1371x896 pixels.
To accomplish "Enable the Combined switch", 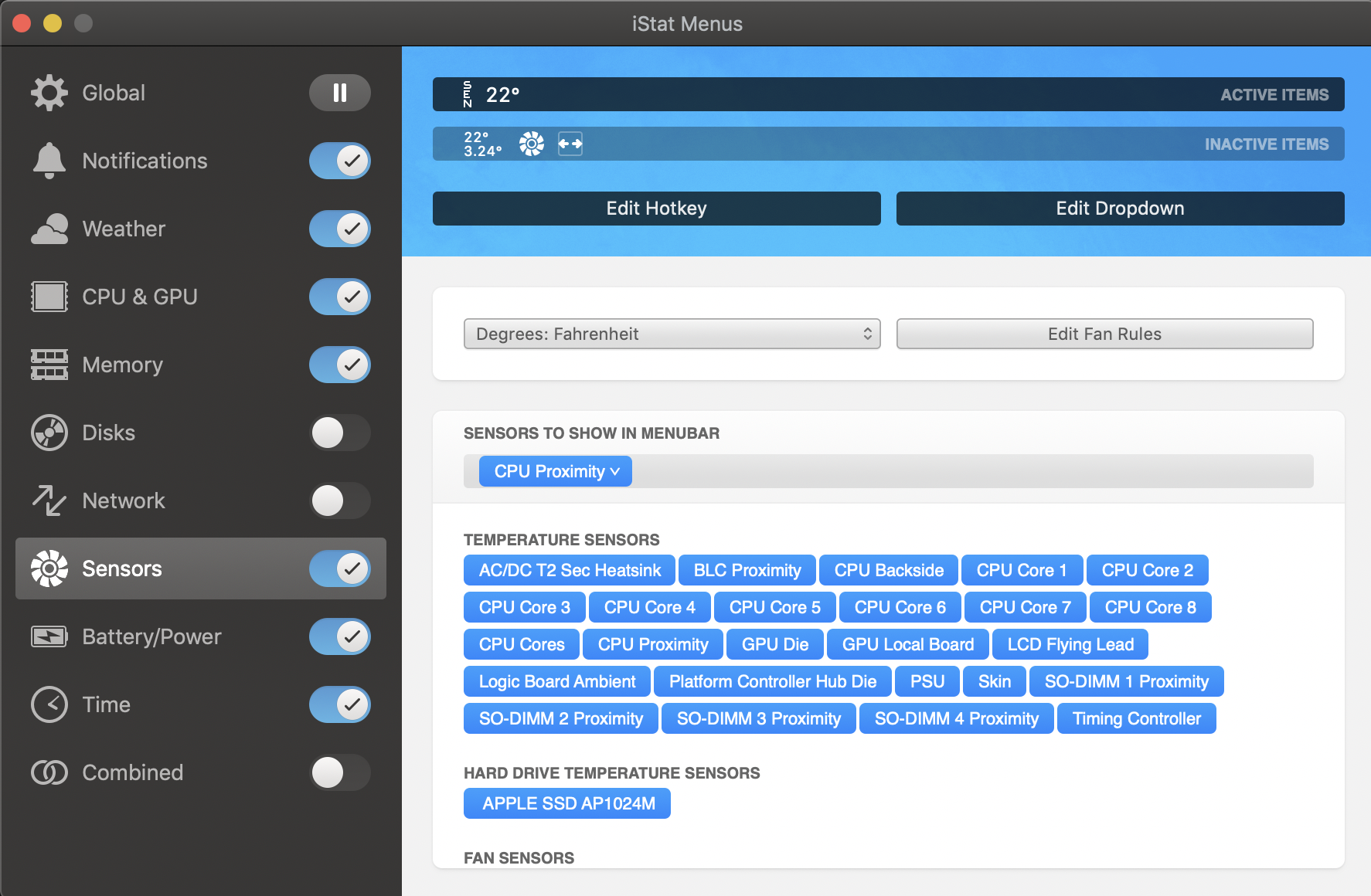I will pyautogui.click(x=340, y=772).
